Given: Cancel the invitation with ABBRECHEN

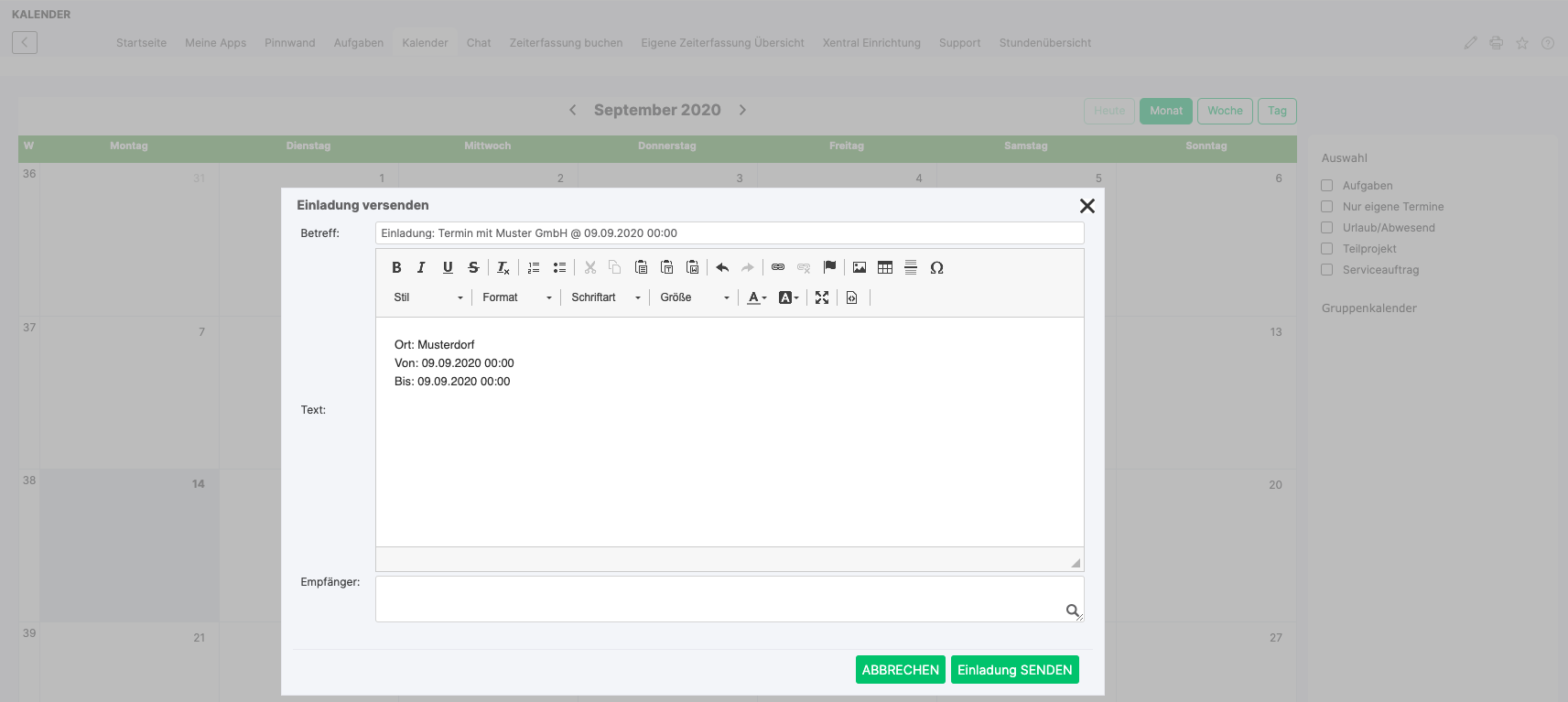Looking at the screenshot, I should tap(900, 670).
